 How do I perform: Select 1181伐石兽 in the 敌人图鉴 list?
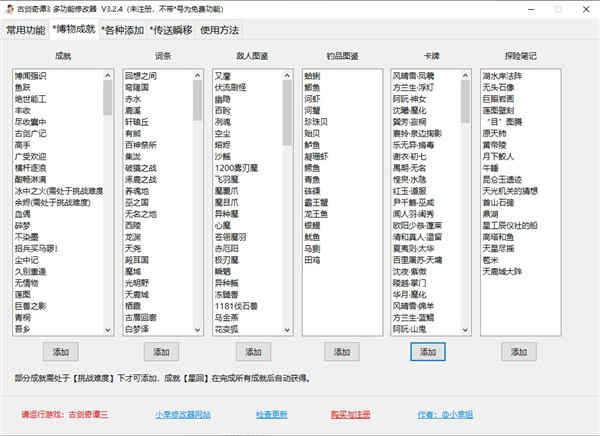(236, 306)
